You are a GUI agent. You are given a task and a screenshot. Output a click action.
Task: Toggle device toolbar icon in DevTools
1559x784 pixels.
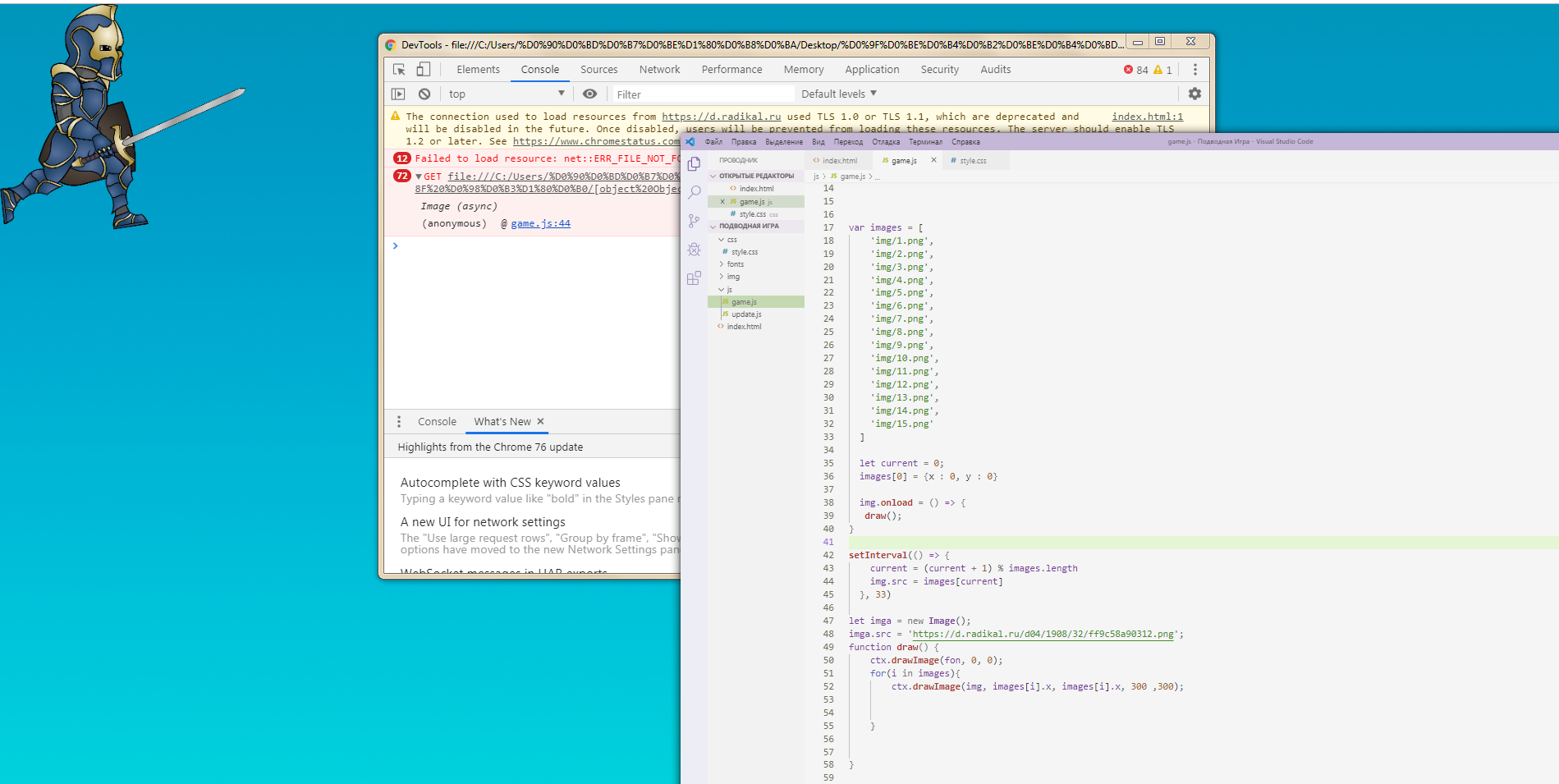[x=423, y=70]
